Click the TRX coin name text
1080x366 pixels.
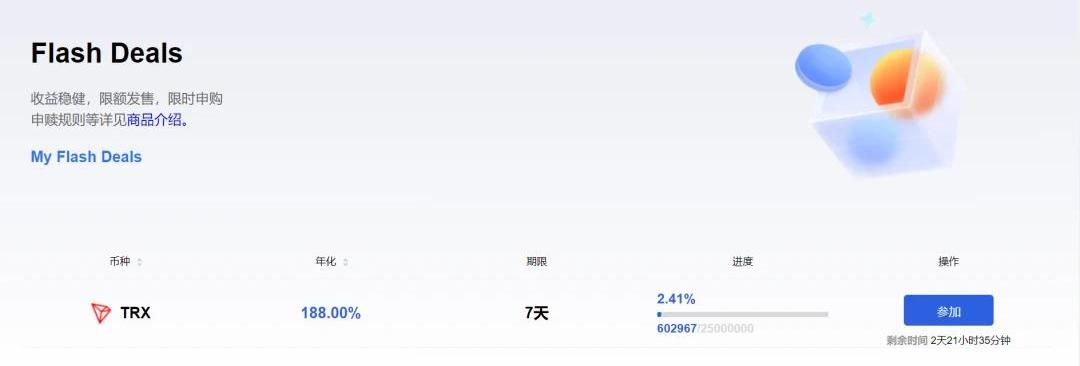[x=136, y=313]
